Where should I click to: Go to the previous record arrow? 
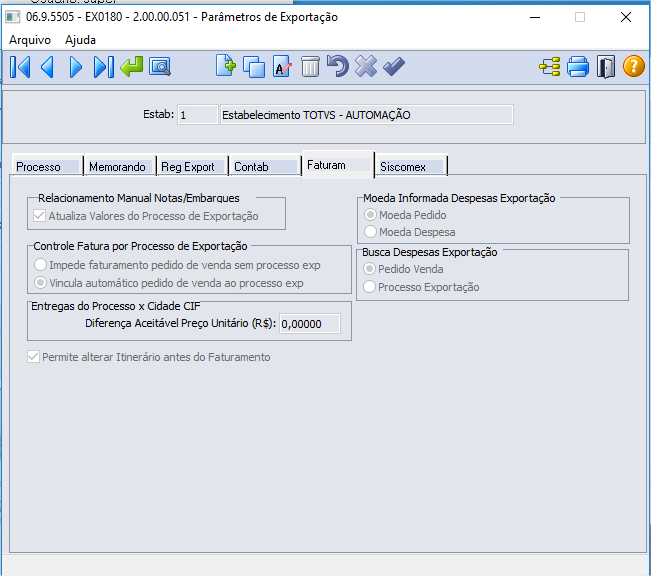[x=47, y=66]
